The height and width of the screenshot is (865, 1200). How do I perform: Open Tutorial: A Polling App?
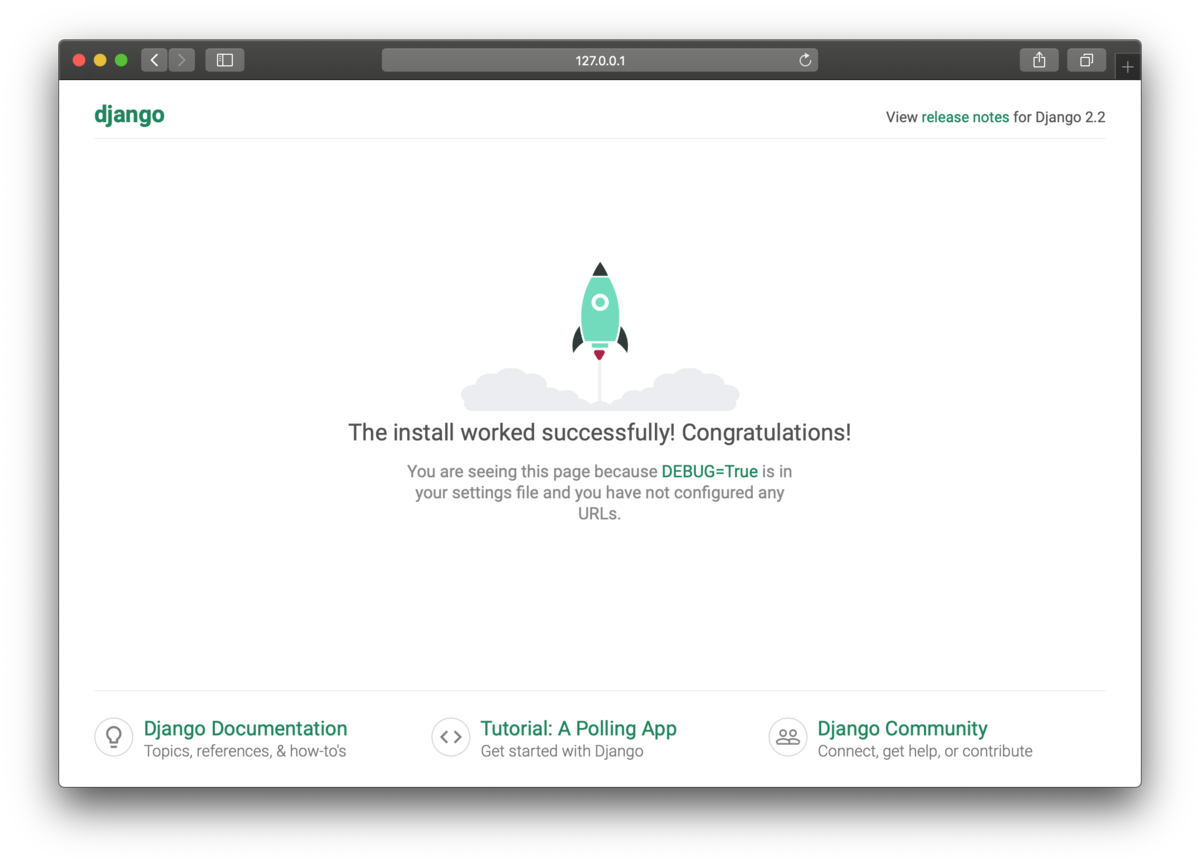click(x=579, y=728)
